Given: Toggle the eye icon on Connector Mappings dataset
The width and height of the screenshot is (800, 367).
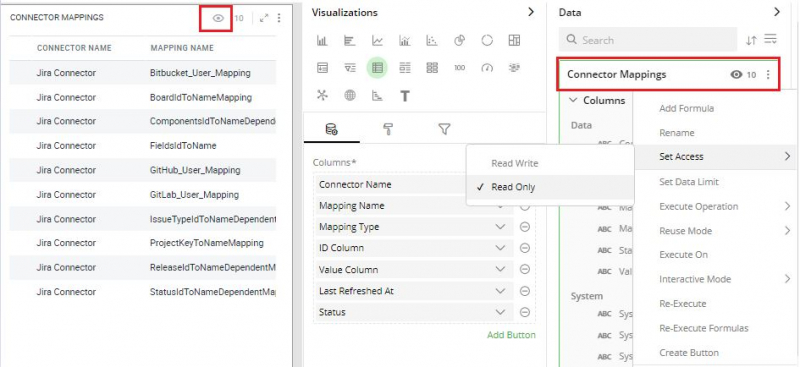Looking at the screenshot, I should pyautogui.click(x=736, y=75).
